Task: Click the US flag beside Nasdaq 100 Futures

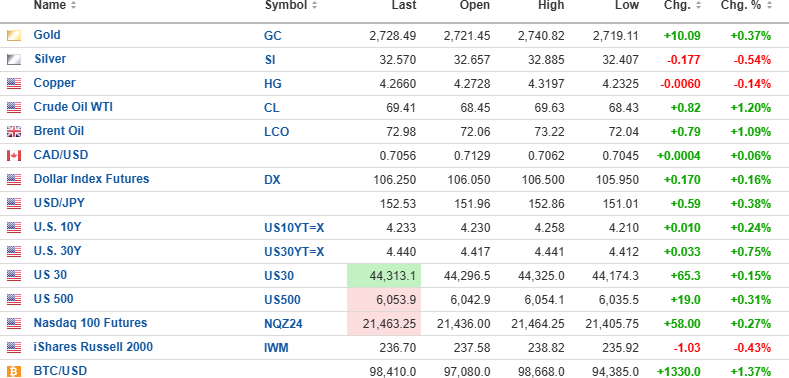Action: click(x=14, y=323)
